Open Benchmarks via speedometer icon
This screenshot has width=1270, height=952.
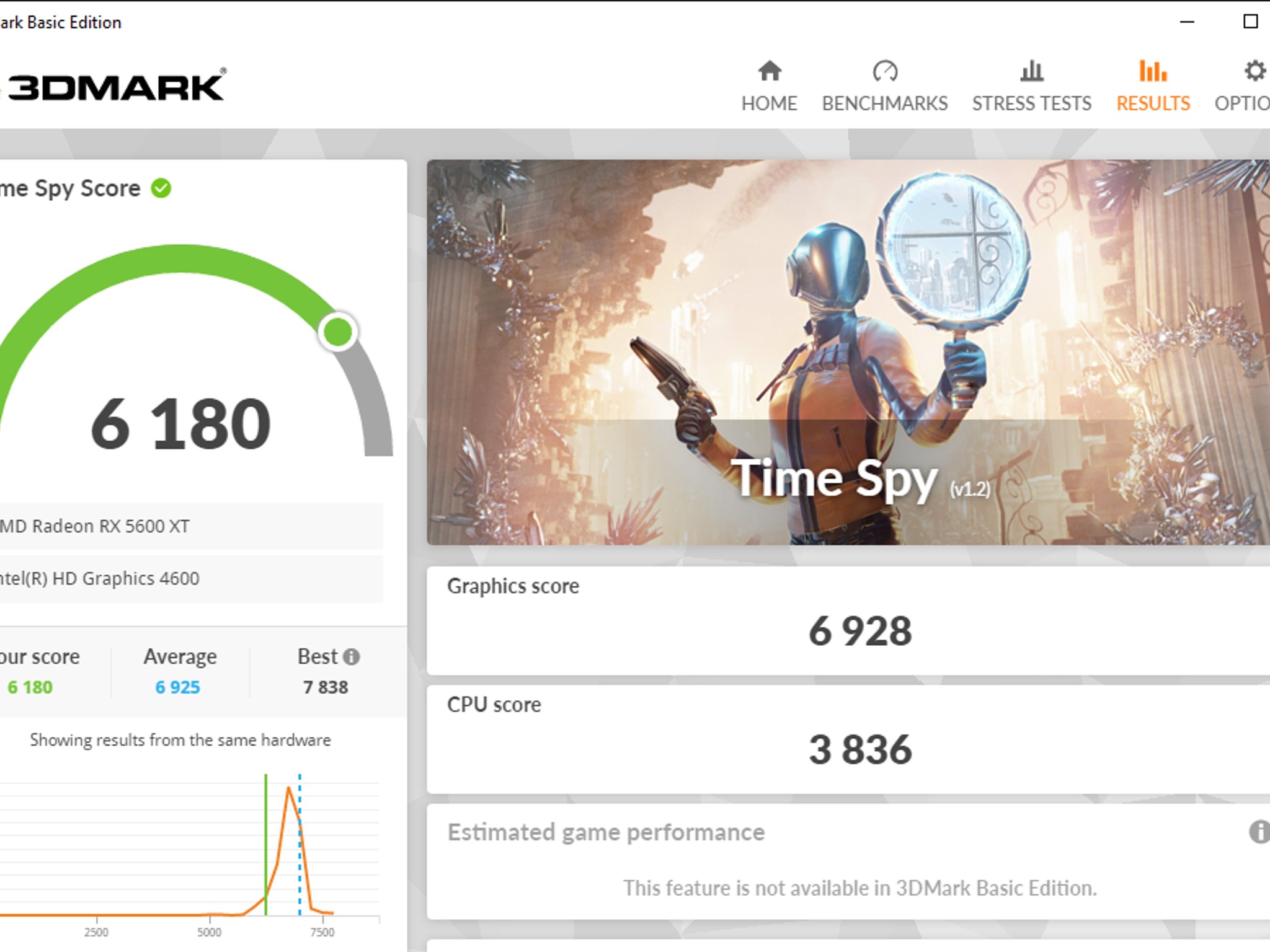(x=884, y=71)
